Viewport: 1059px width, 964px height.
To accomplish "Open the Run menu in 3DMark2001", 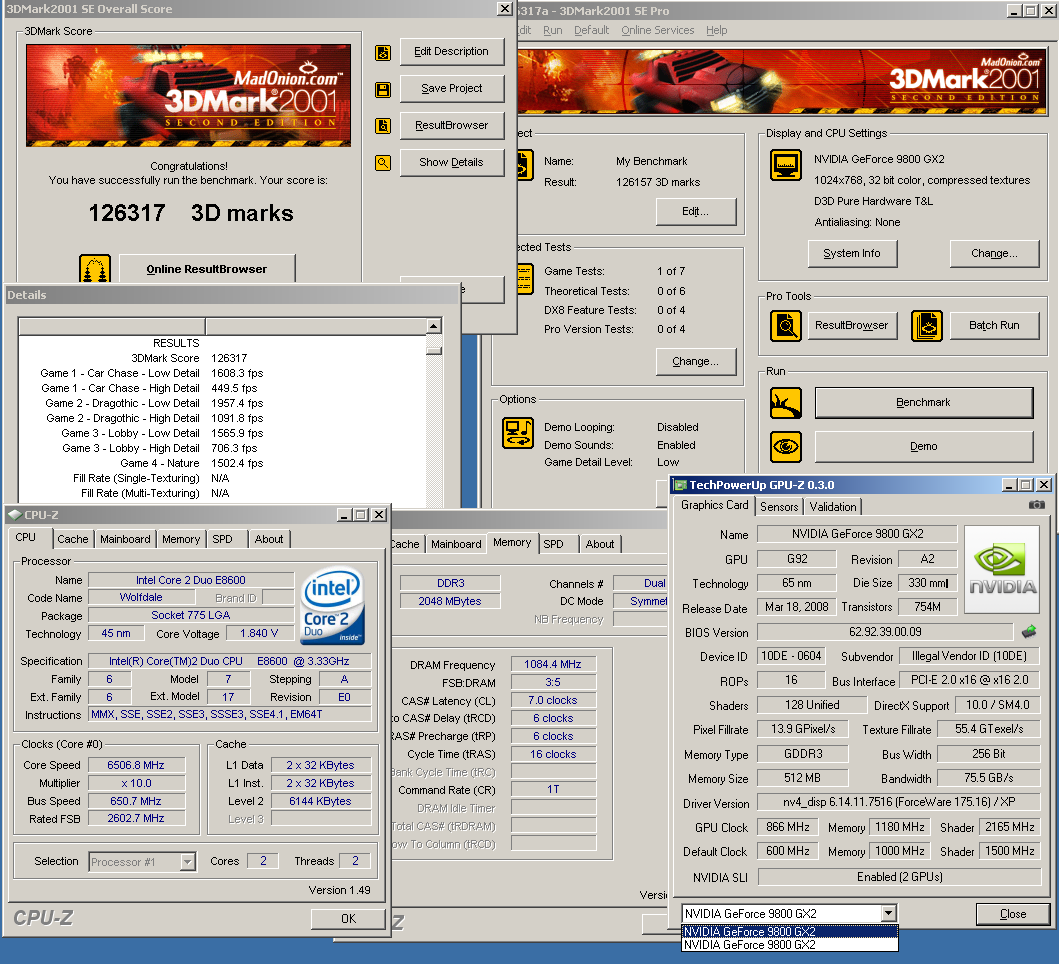I will [x=552, y=30].
